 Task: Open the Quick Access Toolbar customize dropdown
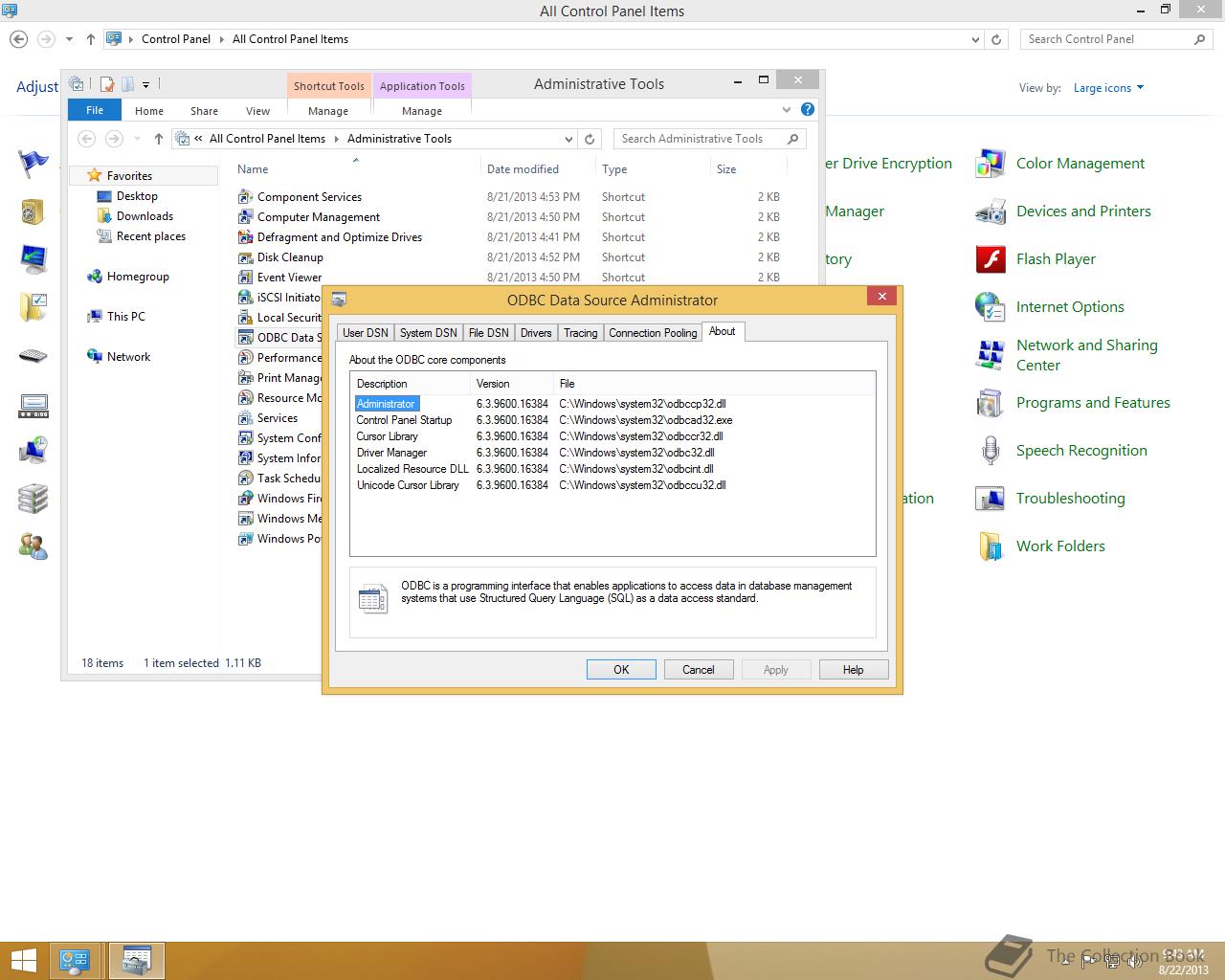pyautogui.click(x=145, y=84)
